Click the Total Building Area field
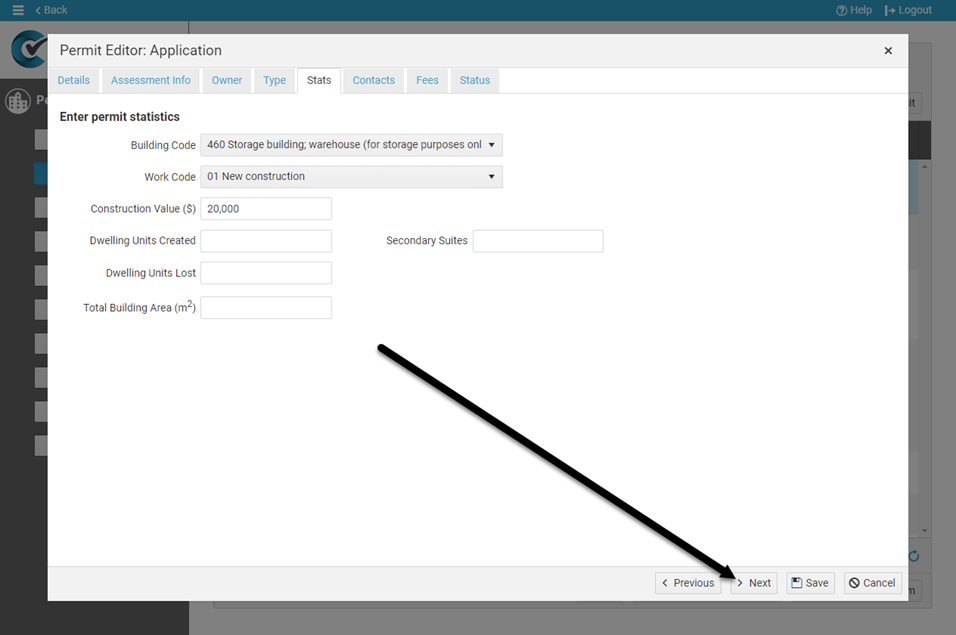 (266, 308)
